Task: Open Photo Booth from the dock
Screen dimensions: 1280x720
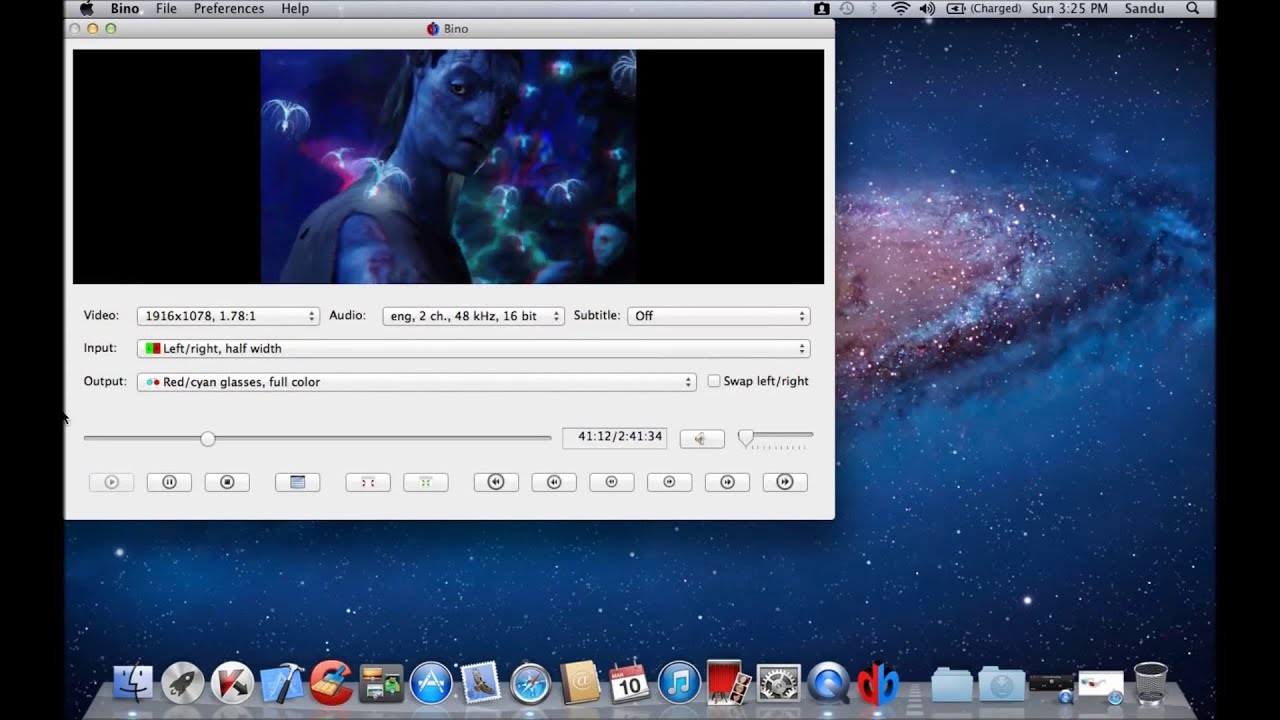Action: click(729, 683)
